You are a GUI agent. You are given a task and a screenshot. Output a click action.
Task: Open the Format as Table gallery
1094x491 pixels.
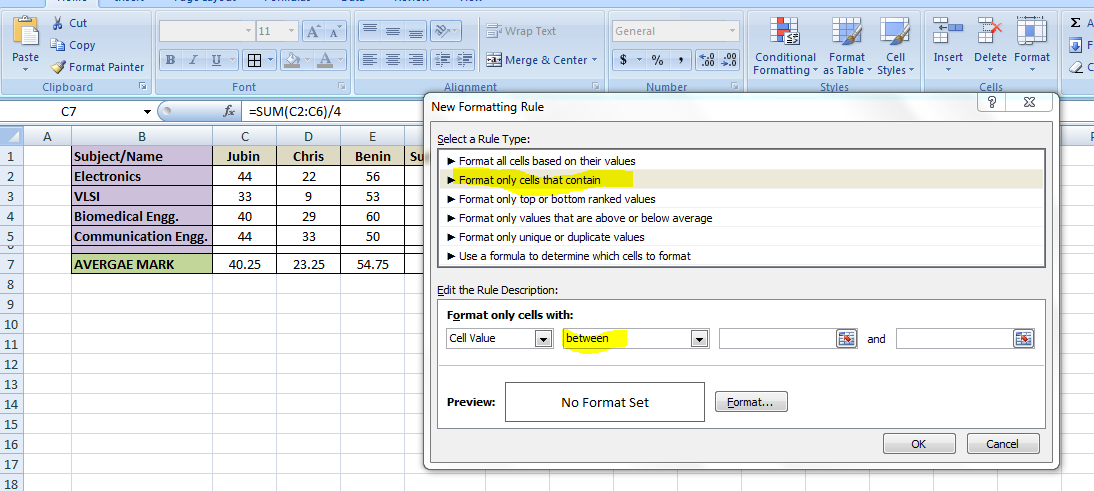click(847, 47)
